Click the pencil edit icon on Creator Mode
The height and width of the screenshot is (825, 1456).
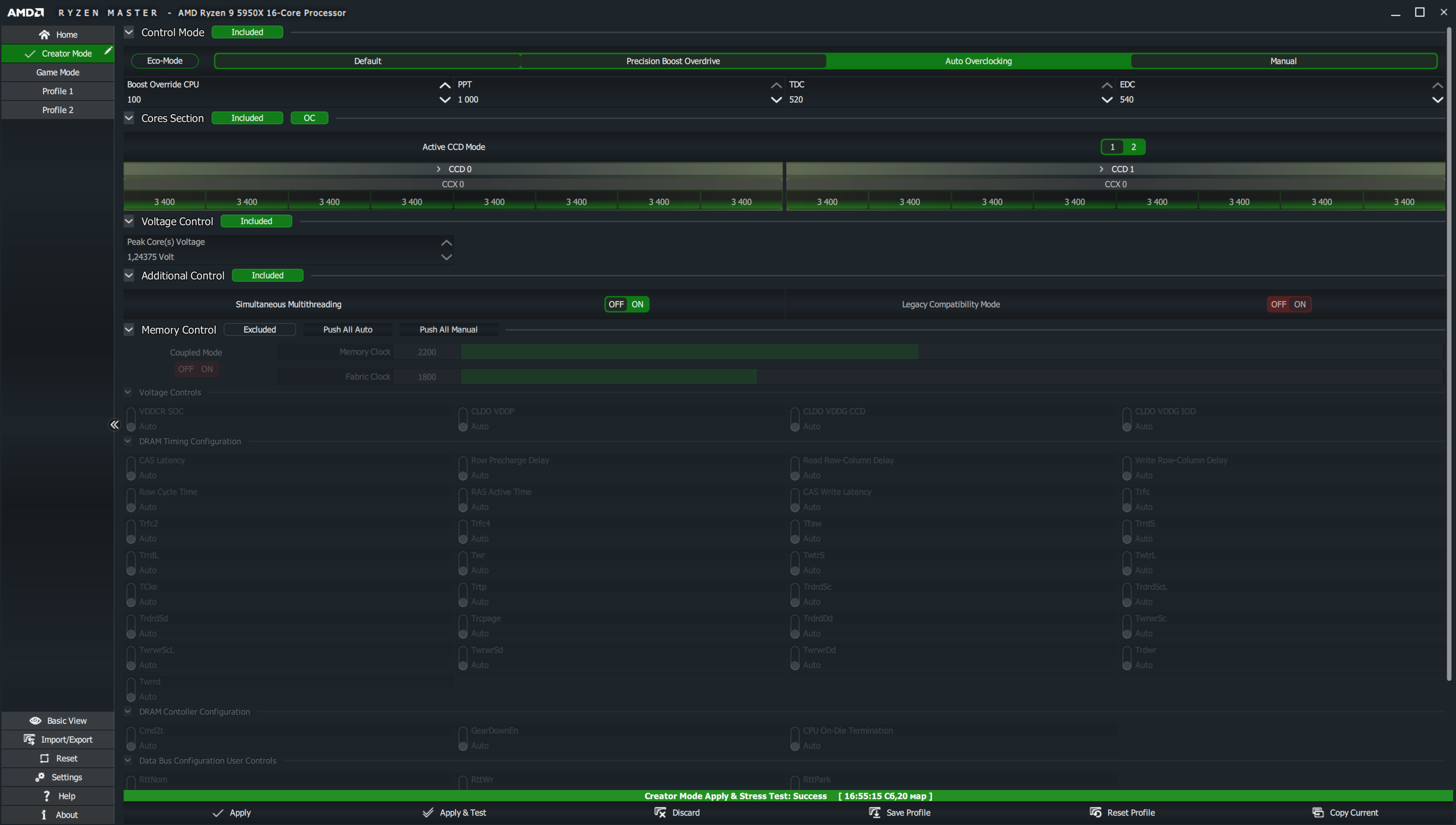(x=108, y=52)
